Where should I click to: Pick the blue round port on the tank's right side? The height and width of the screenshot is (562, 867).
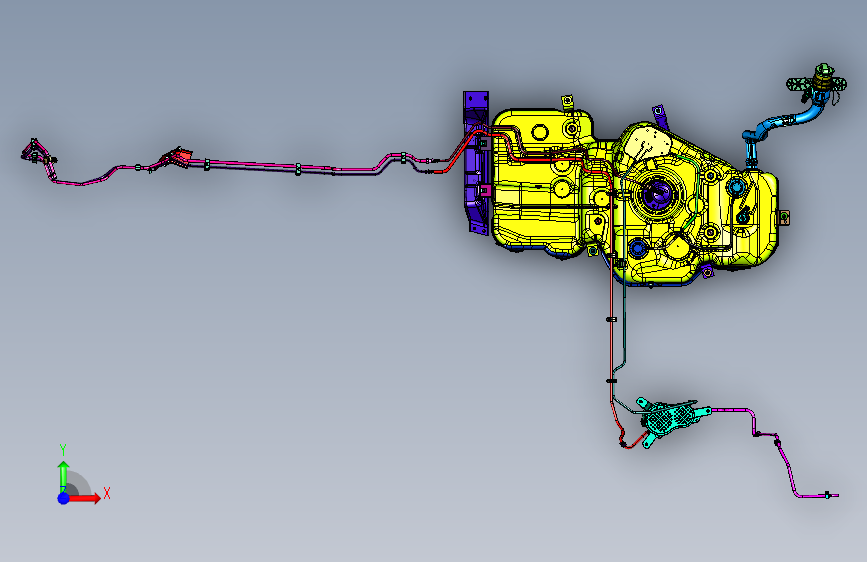[x=735, y=186]
